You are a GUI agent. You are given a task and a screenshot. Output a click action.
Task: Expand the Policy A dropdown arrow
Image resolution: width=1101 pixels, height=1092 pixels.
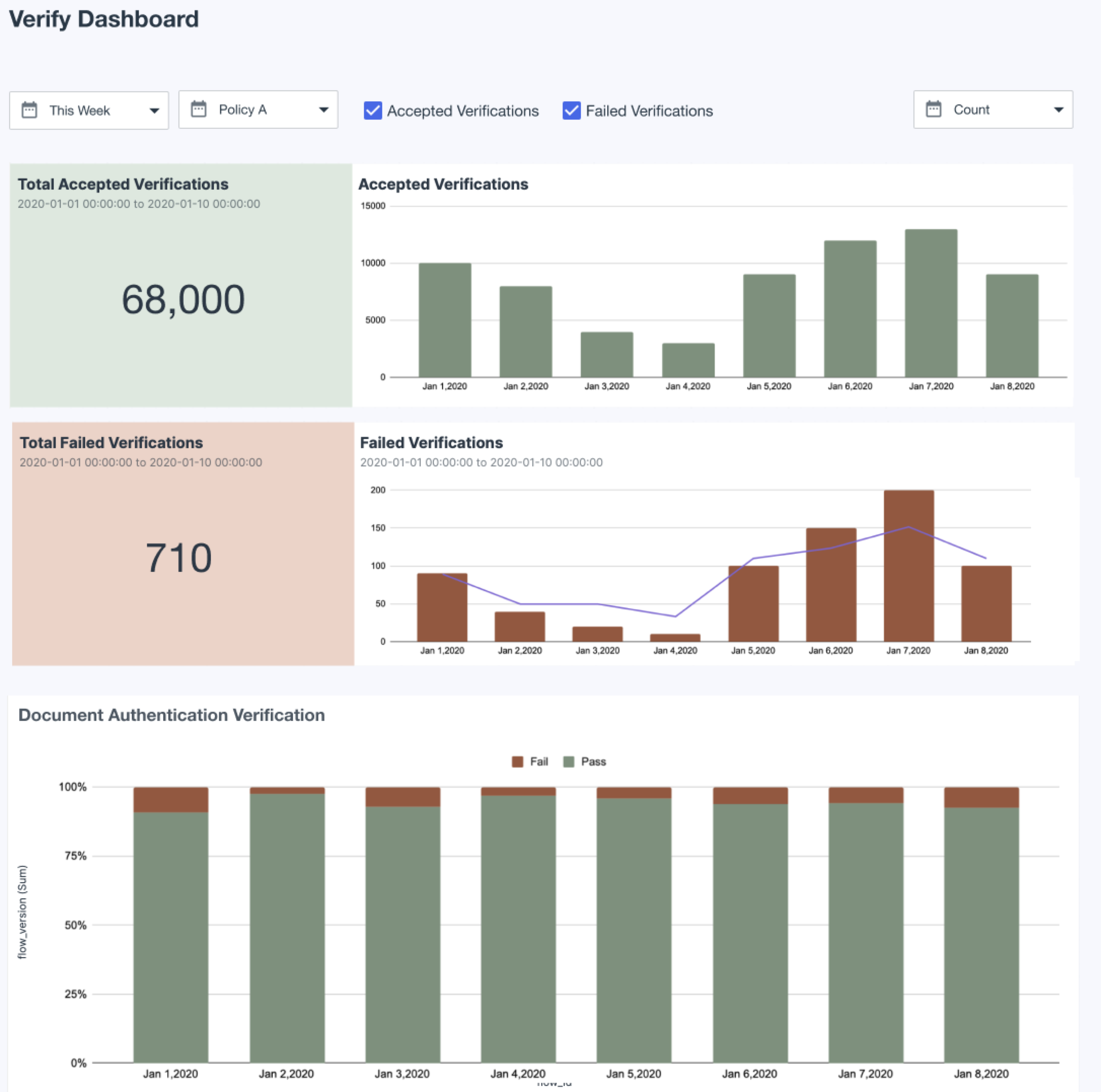323,110
